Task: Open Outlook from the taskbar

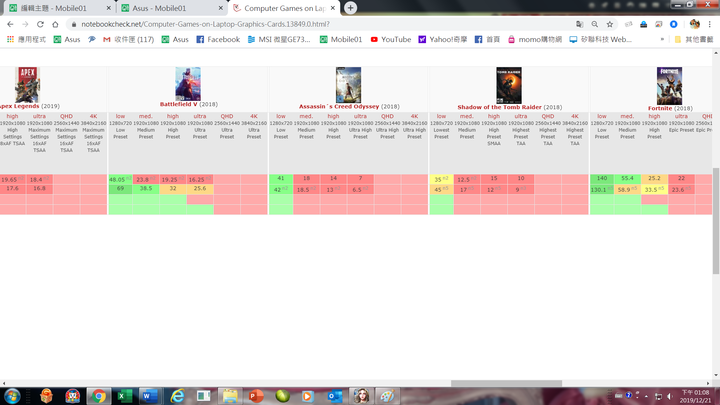Action: point(335,396)
